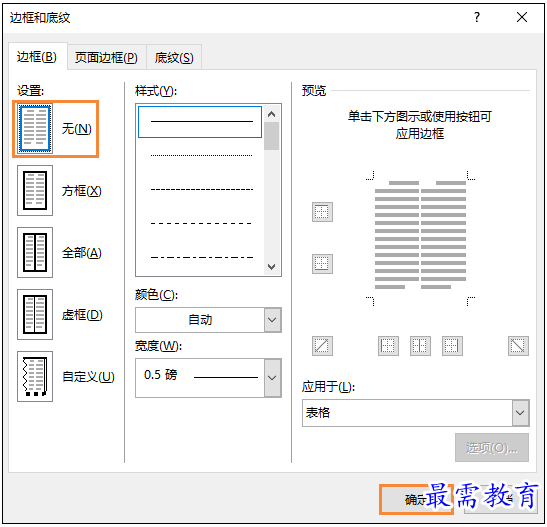Click the style list scrollbar thumb
This screenshot has height=527, width=547.
click(x=271, y=136)
